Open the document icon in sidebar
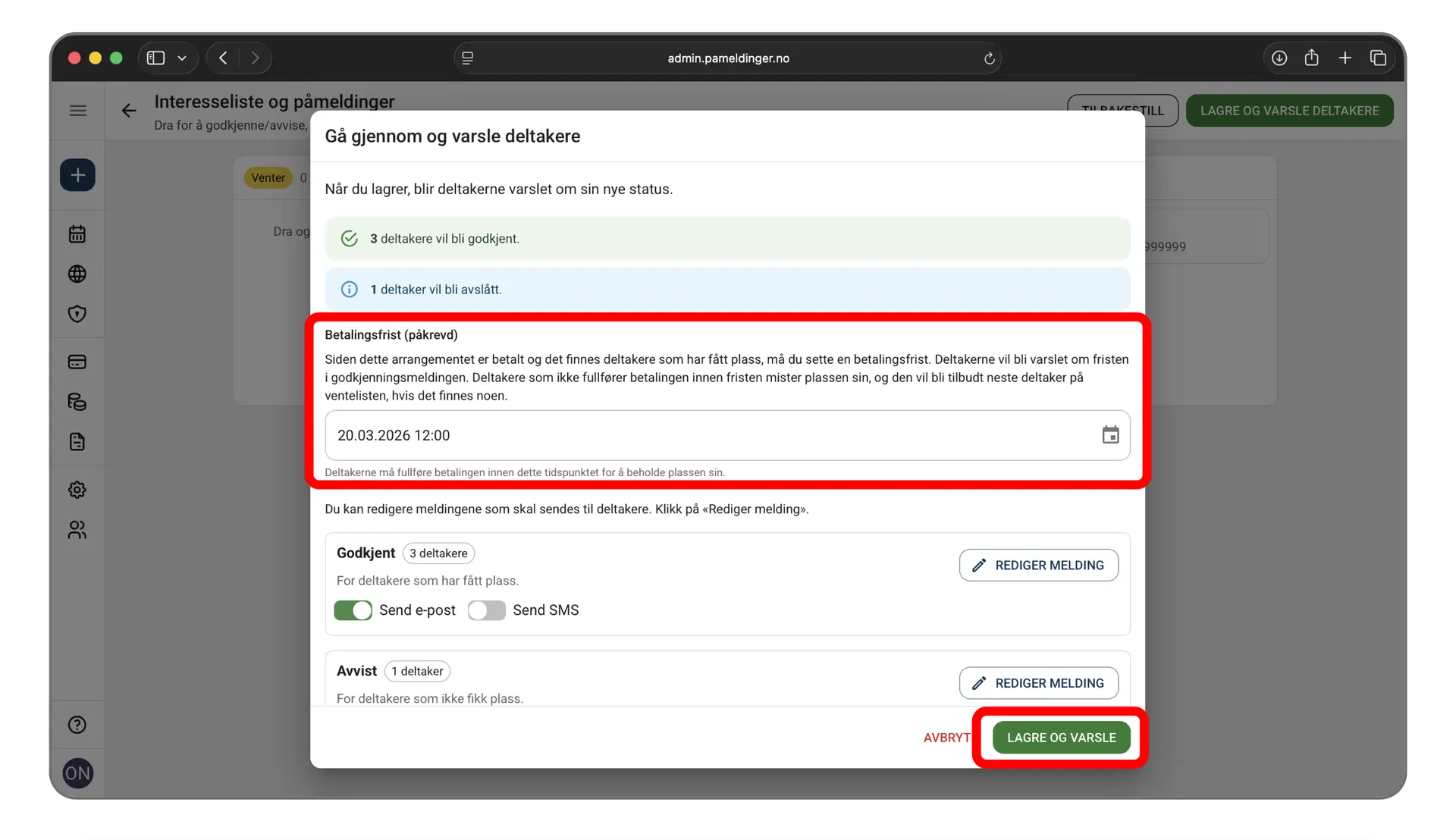This screenshot has width=1456, height=840. [x=77, y=442]
